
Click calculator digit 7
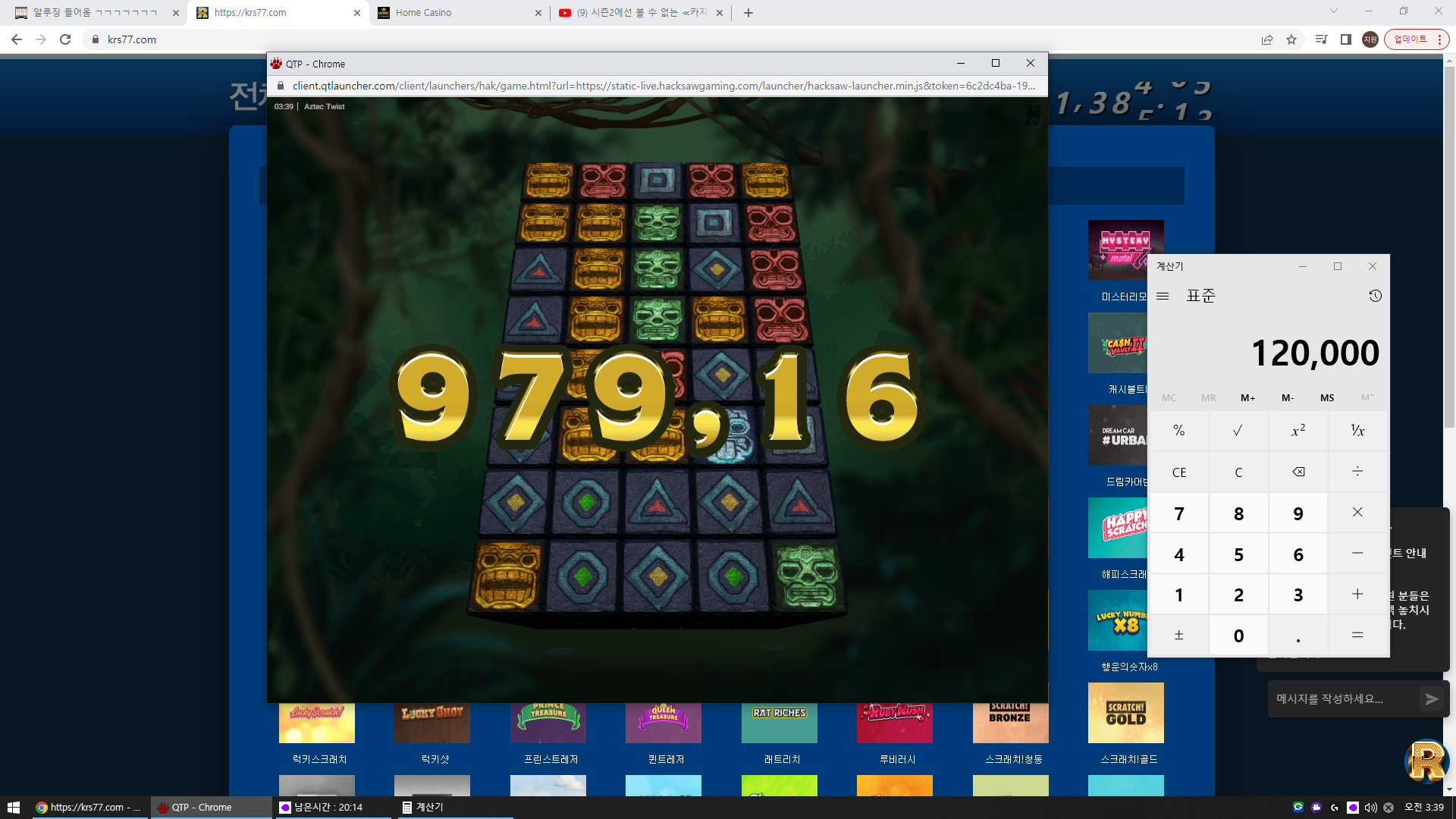pyautogui.click(x=1179, y=513)
